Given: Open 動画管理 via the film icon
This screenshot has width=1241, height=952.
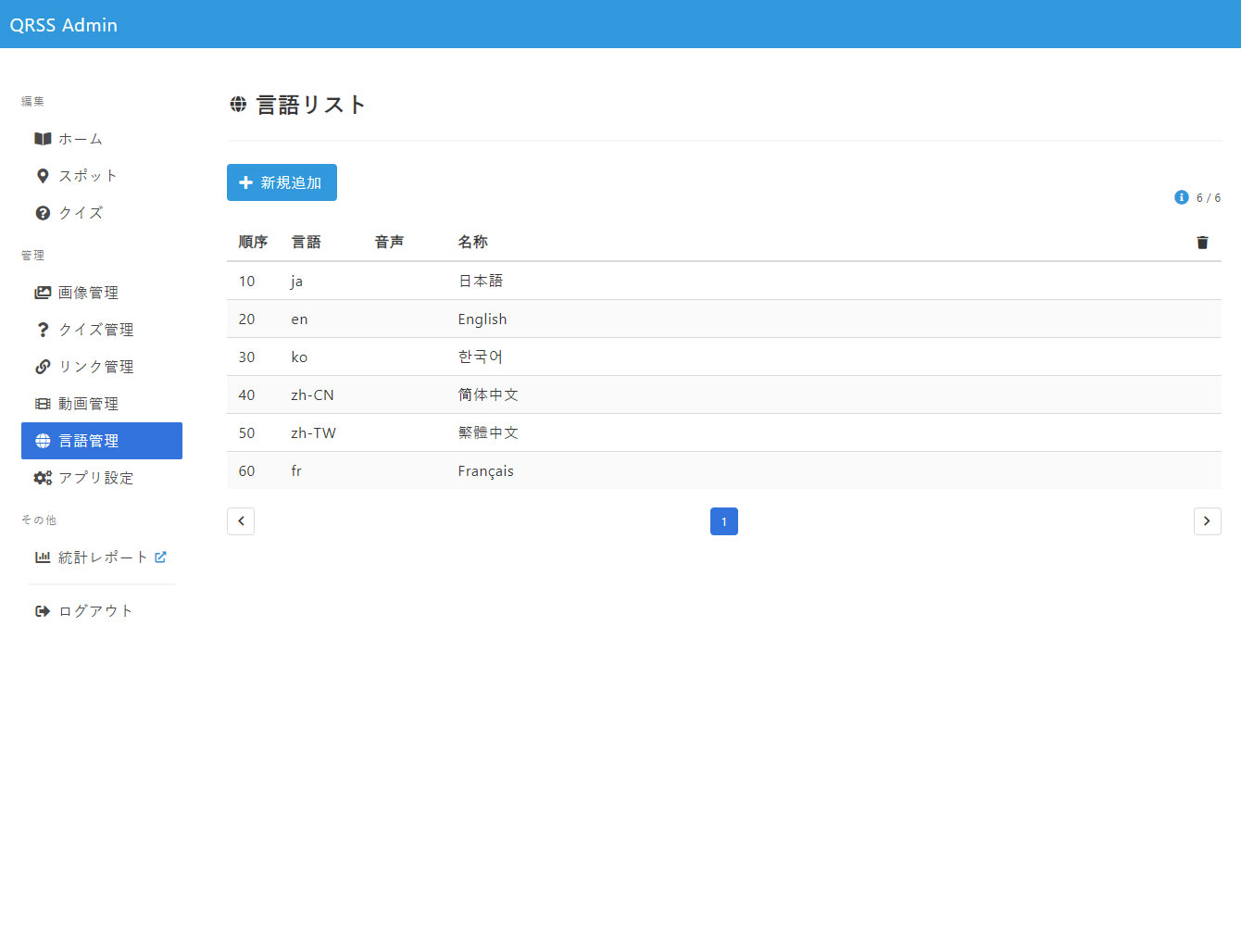Looking at the screenshot, I should click(43, 404).
